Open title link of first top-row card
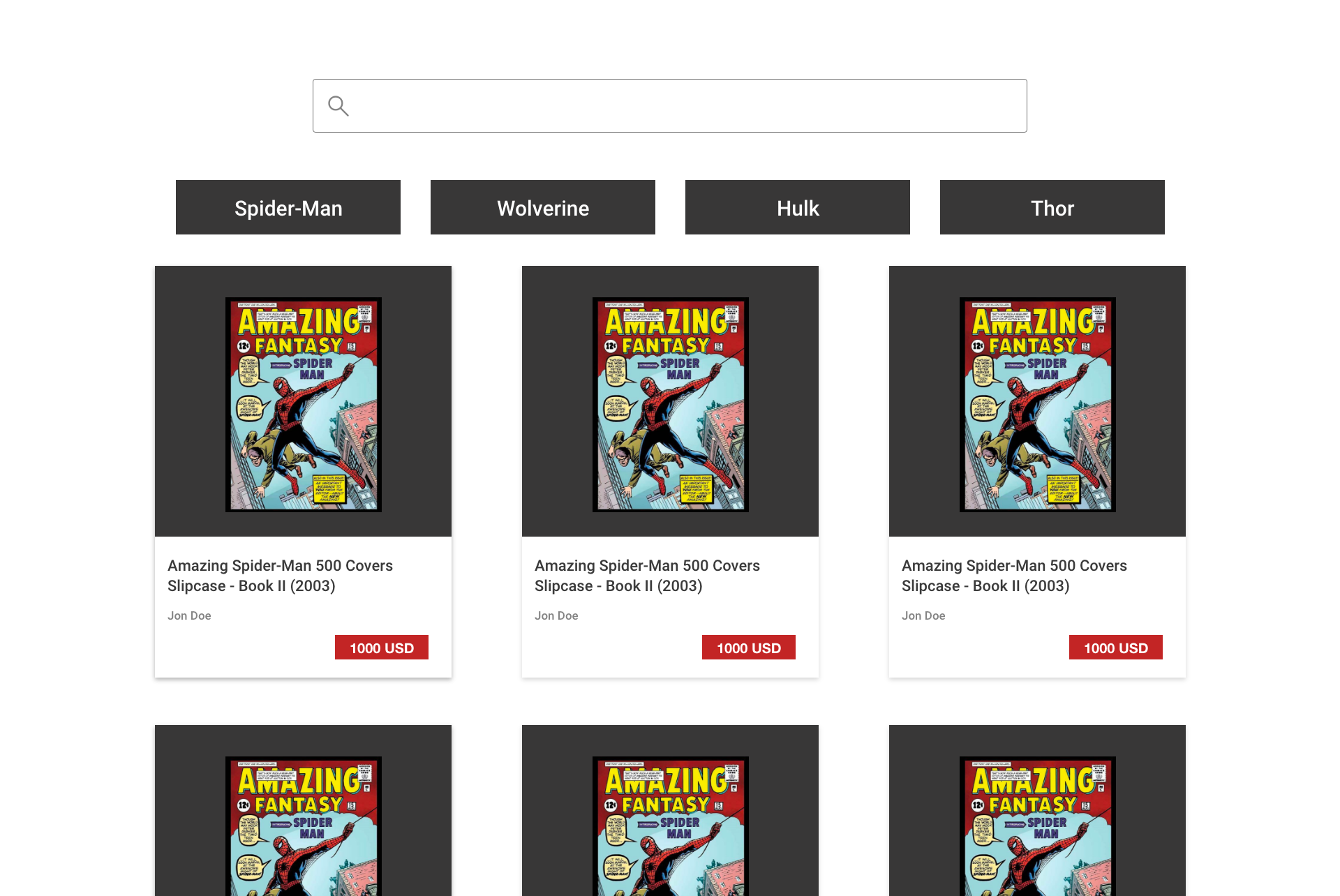This screenshot has width=1340, height=896. click(280, 576)
